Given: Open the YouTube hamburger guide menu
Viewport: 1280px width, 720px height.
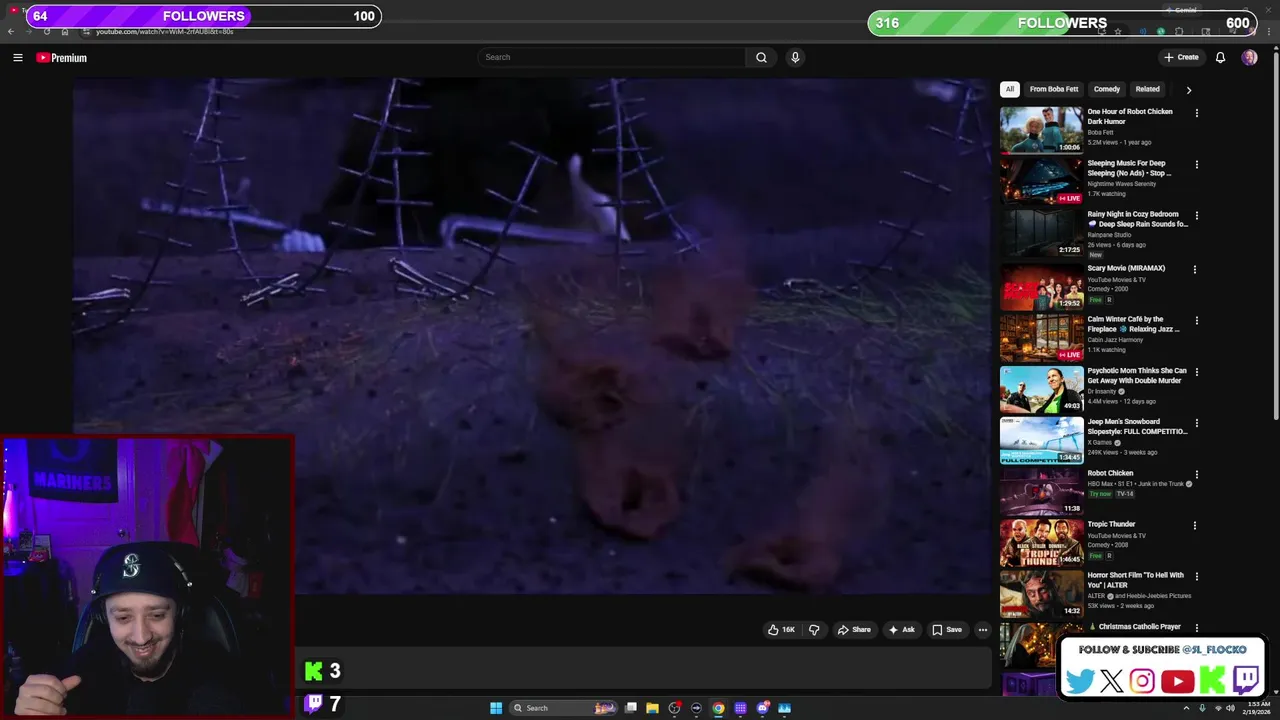Looking at the screenshot, I should (17, 58).
